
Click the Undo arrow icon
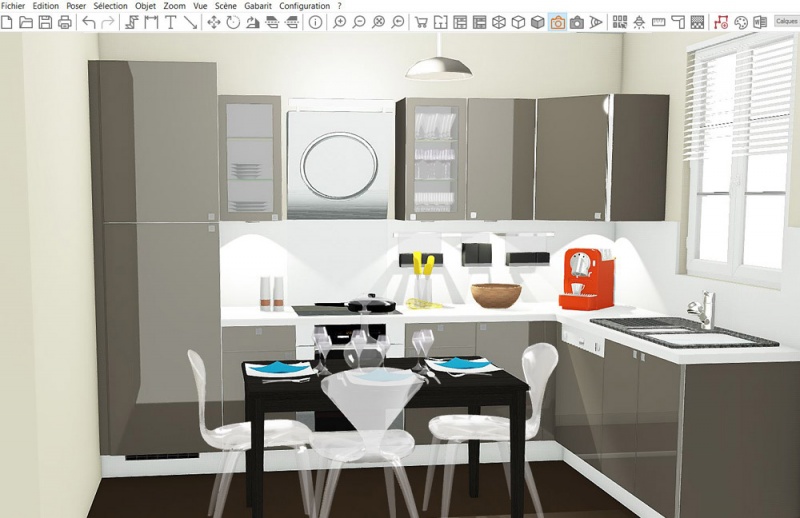tap(89, 22)
